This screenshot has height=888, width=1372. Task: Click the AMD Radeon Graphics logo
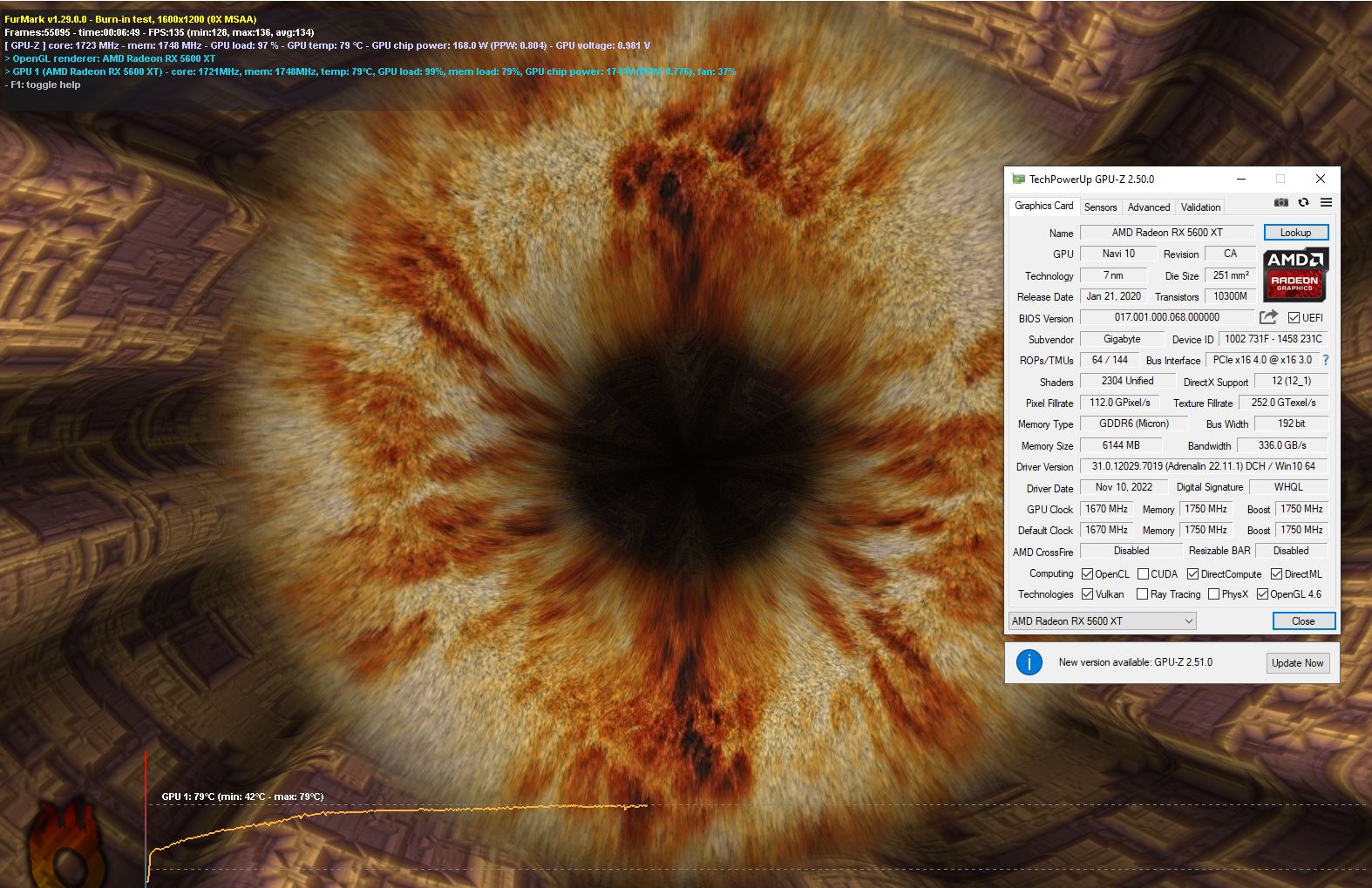coord(1294,275)
